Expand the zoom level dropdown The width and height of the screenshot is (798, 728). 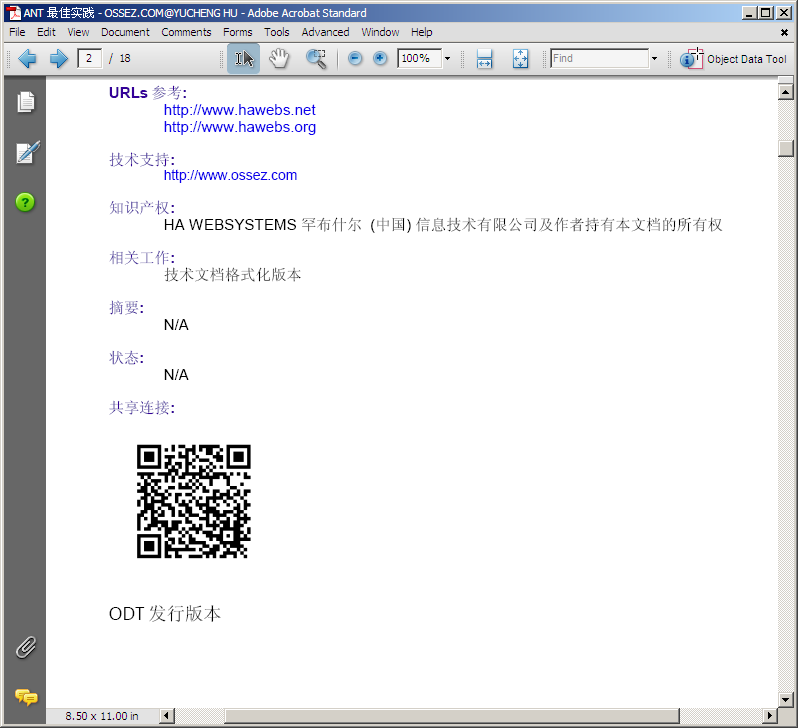point(447,59)
